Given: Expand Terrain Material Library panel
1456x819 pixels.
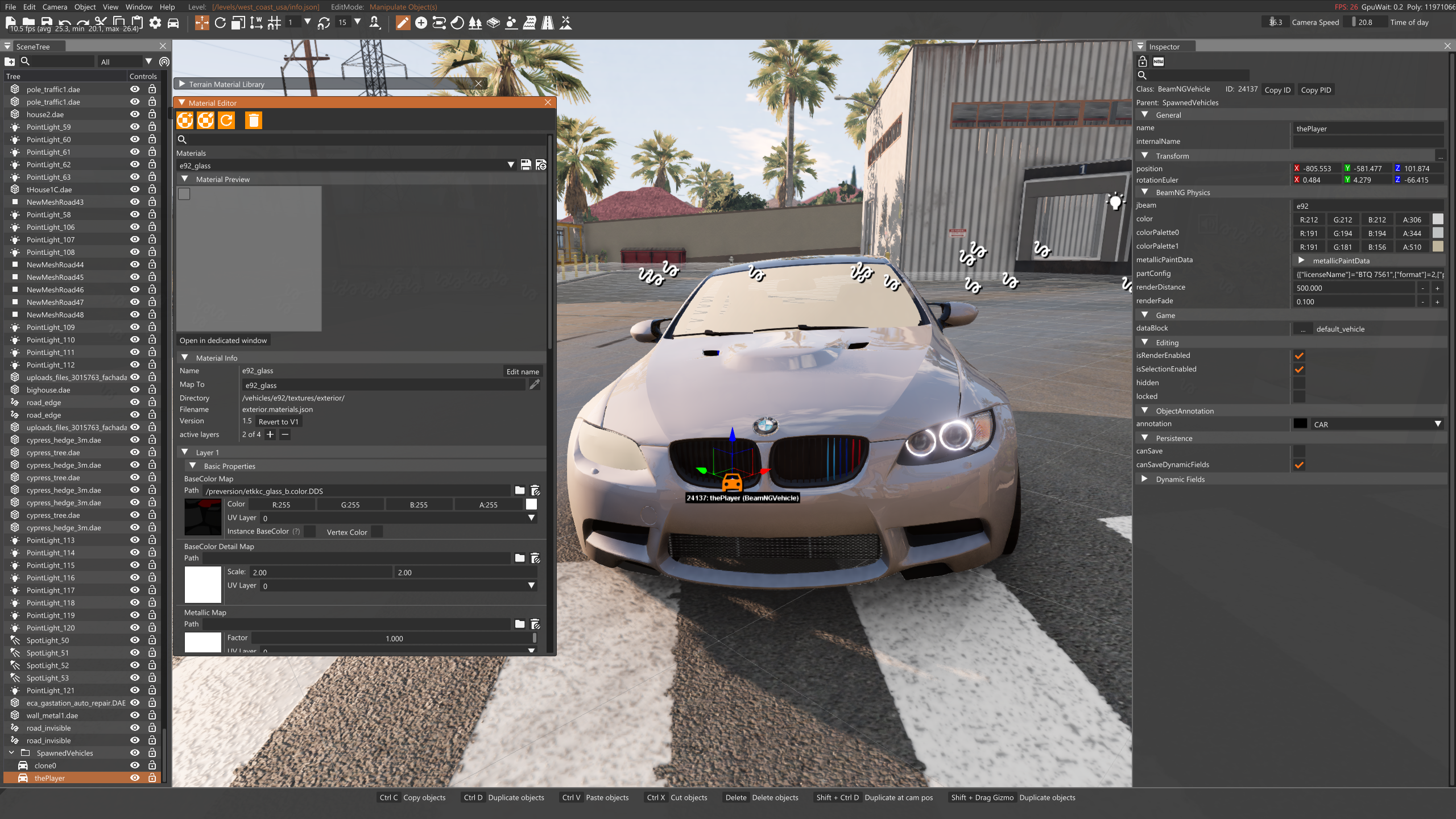Looking at the screenshot, I should (182, 84).
